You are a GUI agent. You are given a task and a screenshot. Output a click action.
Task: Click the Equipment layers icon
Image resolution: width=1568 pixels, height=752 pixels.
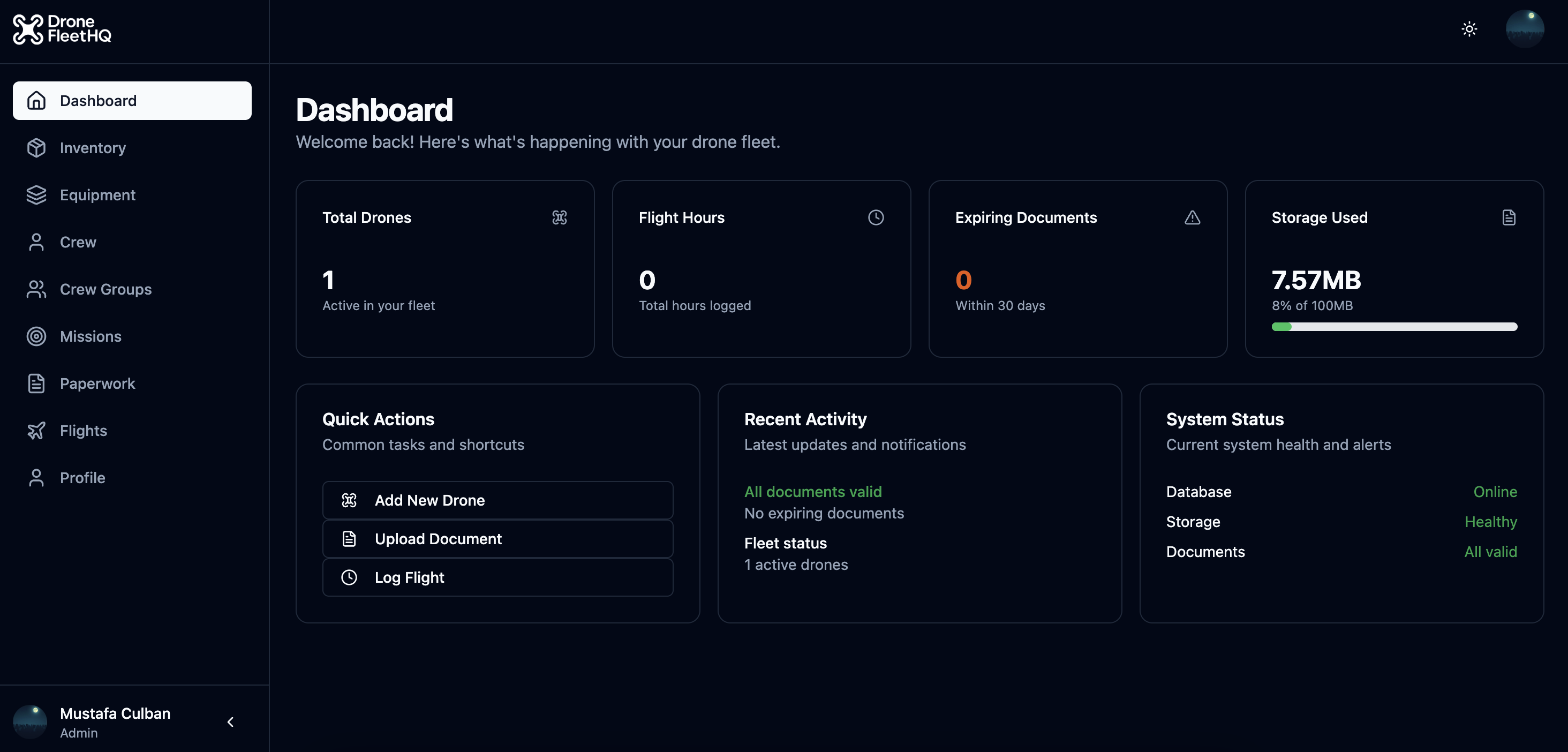tap(36, 195)
